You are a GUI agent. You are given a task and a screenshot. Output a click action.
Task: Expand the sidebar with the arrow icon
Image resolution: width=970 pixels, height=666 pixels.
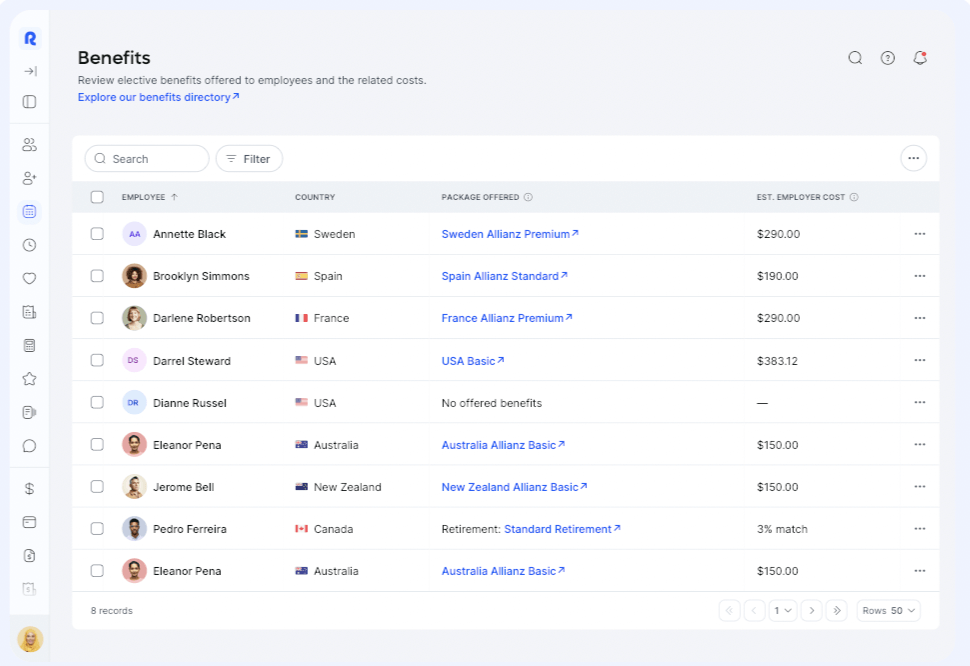(30, 71)
